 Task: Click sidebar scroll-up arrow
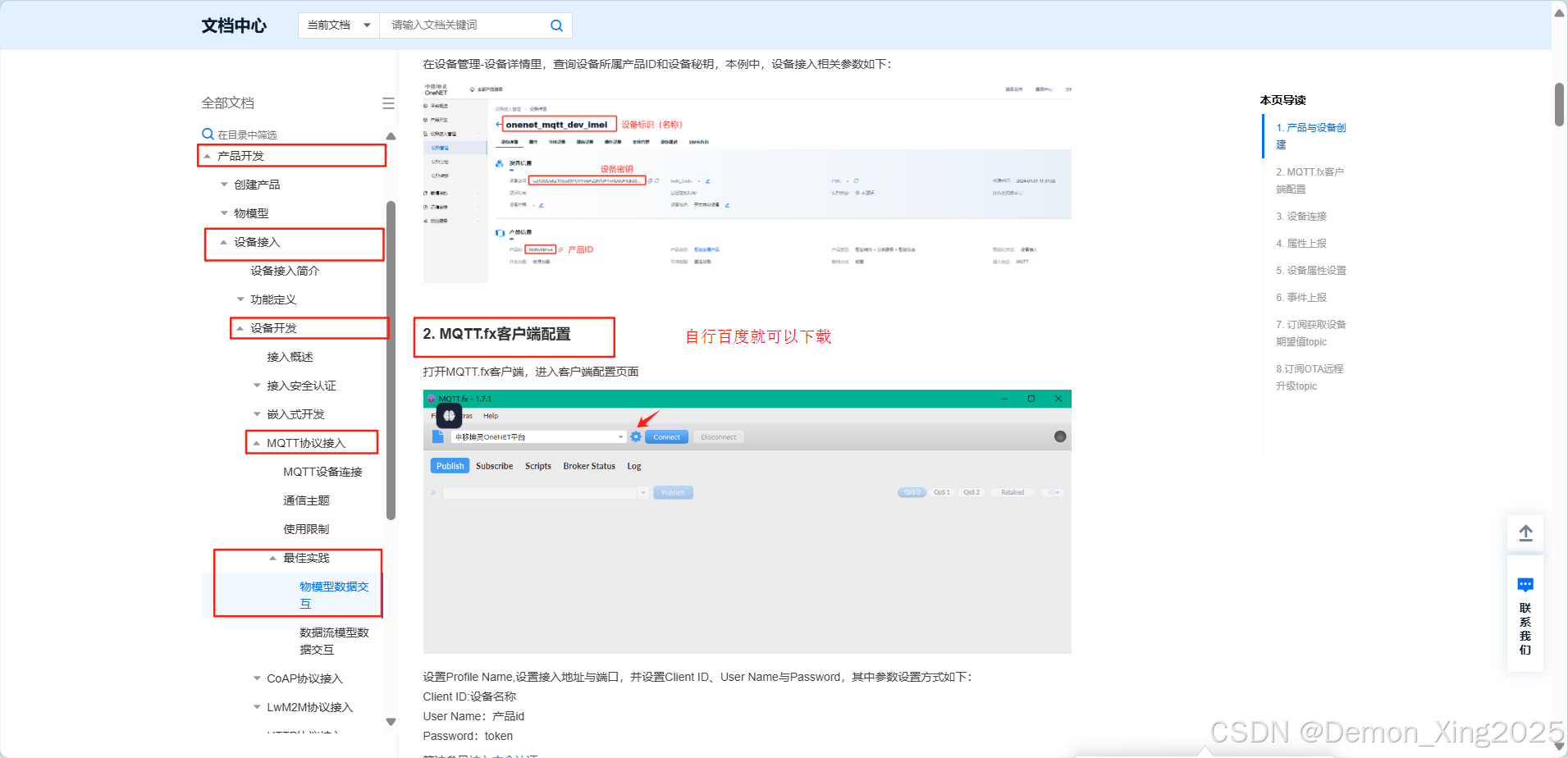pyautogui.click(x=391, y=136)
